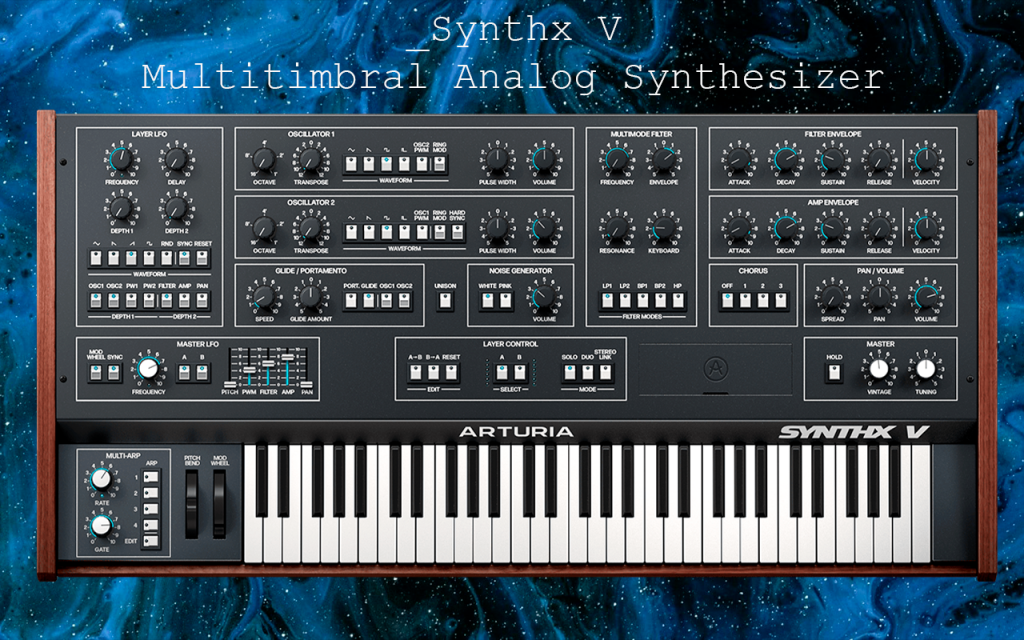Toggle Layer LFO routing to FILTER
This screenshot has width=1024, height=640.
pos(167,300)
